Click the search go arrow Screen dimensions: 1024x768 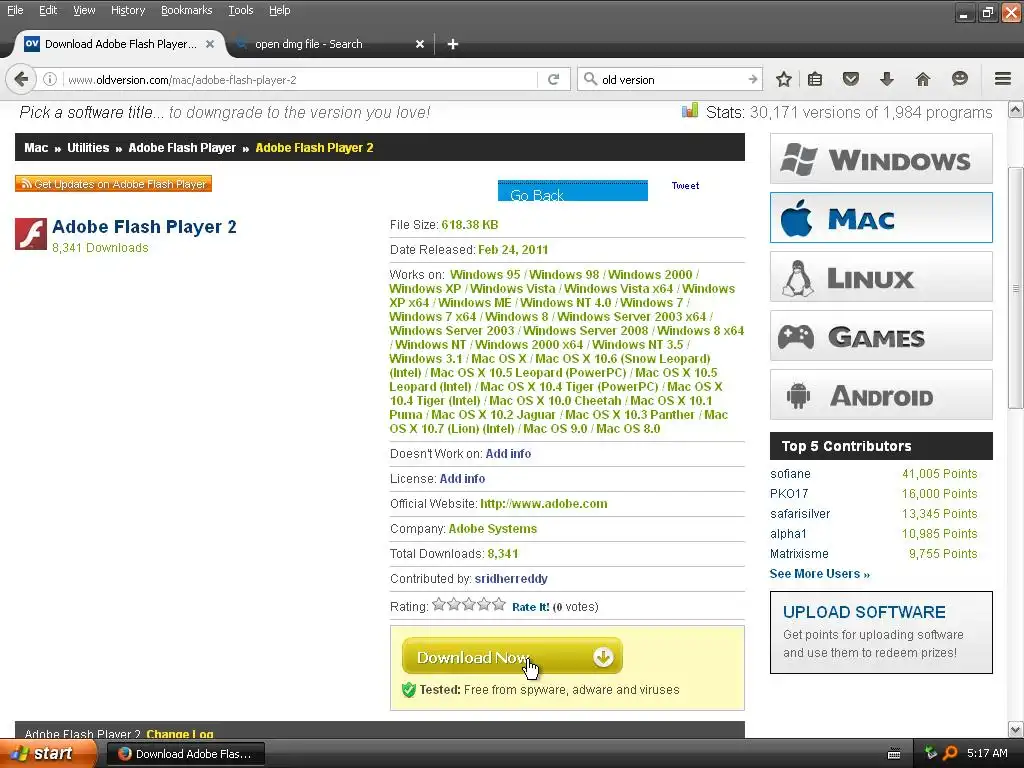[x=753, y=80]
